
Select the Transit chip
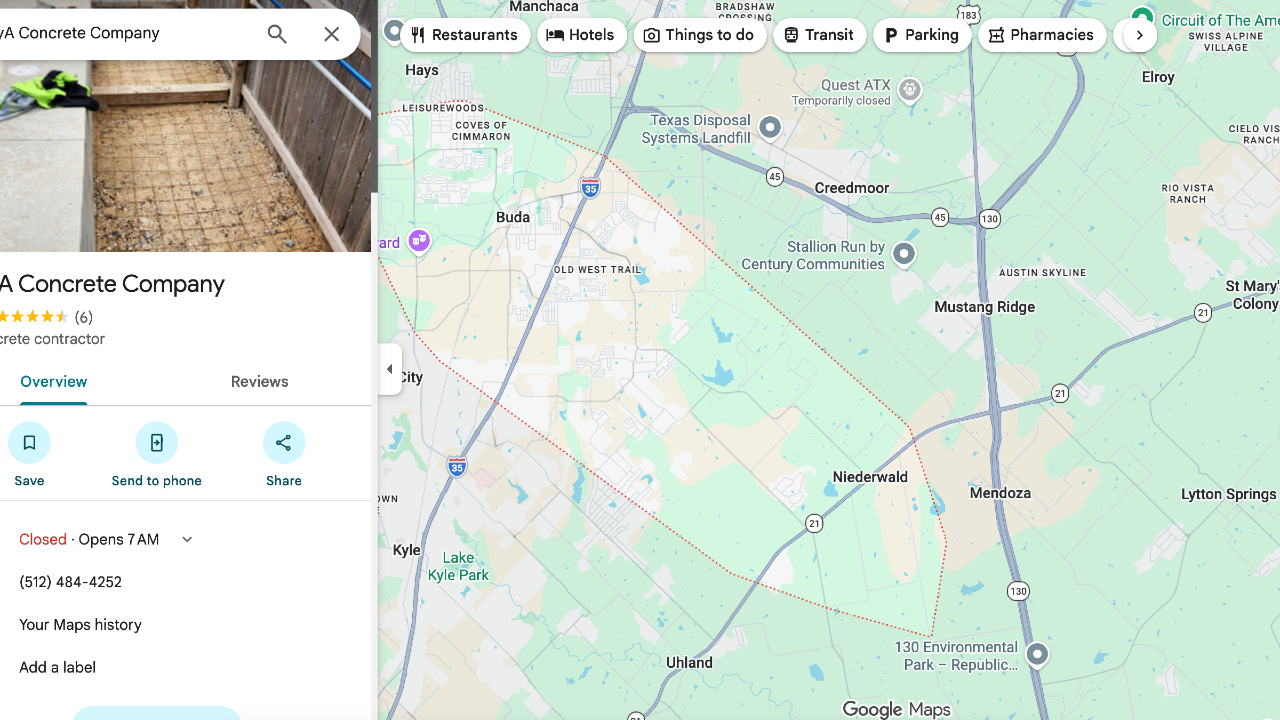819,35
